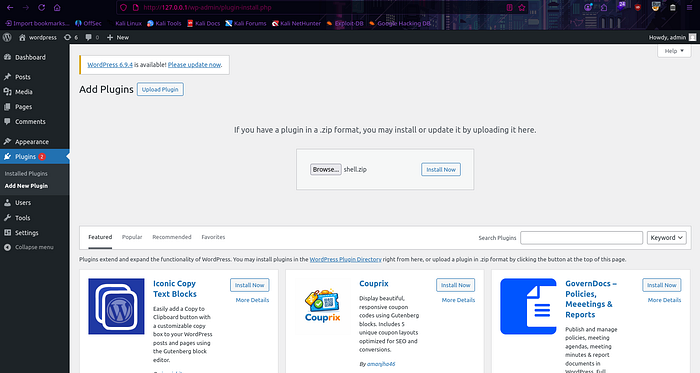This screenshot has height=373, width=700.
Task: Click the GovernDocs plugin thumbnail
Action: click(529, 307)
